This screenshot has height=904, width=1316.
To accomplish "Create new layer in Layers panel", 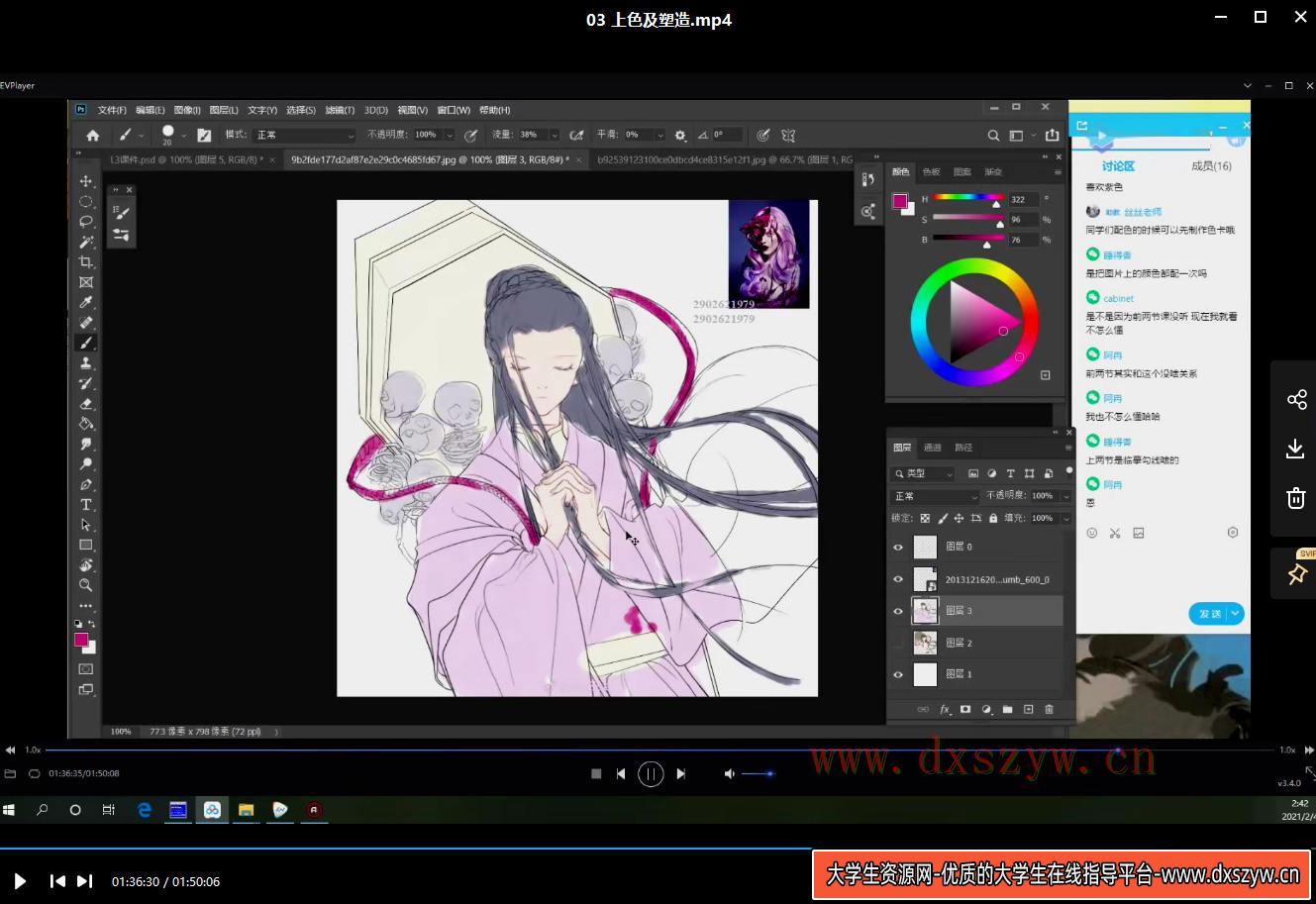I will point(1028,709).
